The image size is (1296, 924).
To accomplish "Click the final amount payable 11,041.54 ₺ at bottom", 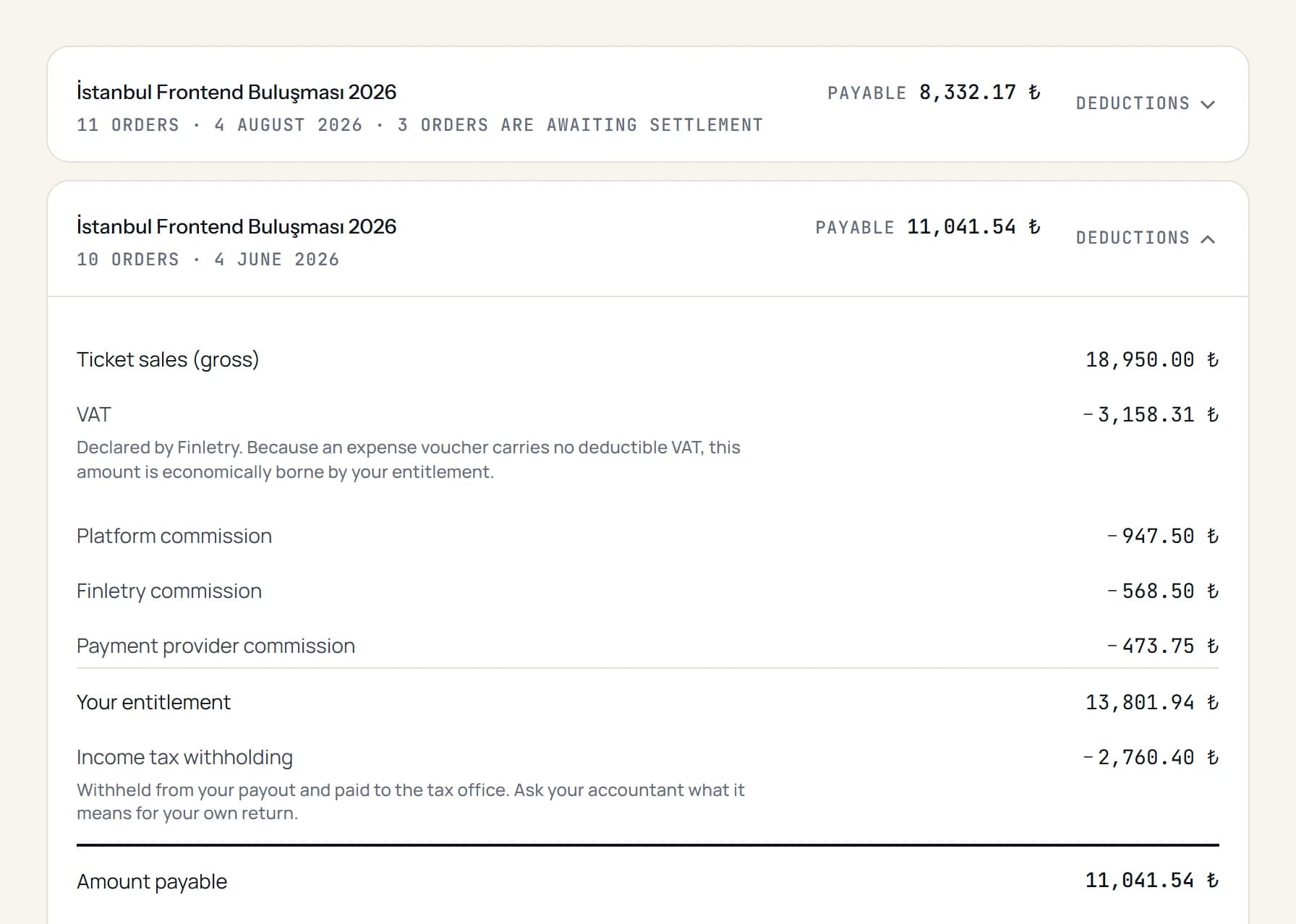I will point(1152,881).
